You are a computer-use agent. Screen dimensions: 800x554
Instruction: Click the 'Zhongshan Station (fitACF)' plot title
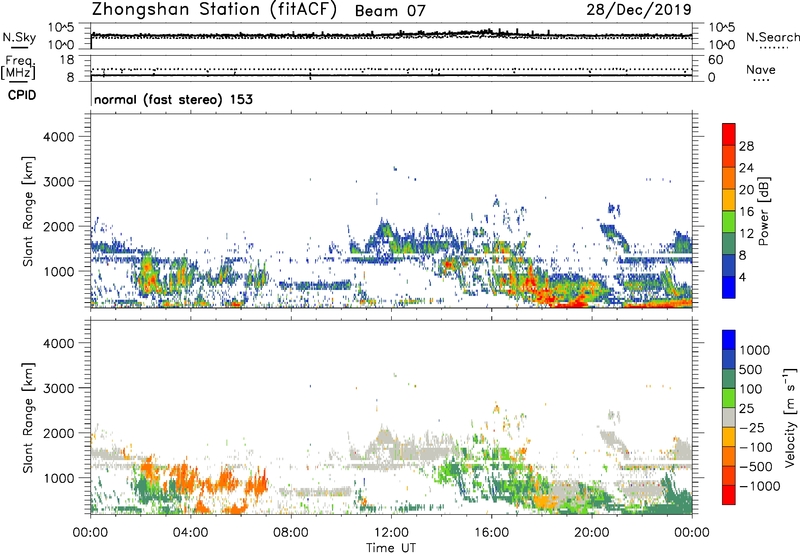[x=214, y=9]
